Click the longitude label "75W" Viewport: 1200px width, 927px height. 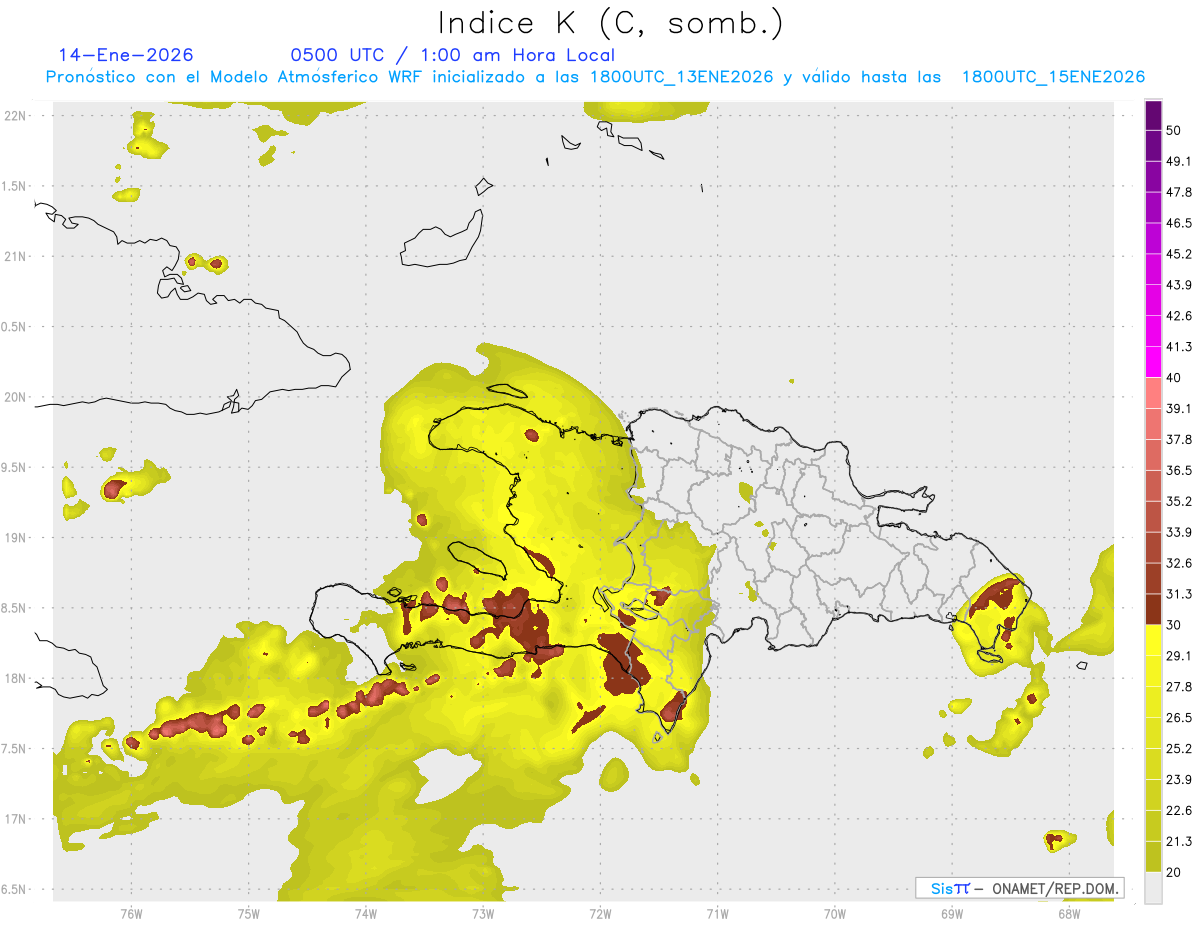248,914
